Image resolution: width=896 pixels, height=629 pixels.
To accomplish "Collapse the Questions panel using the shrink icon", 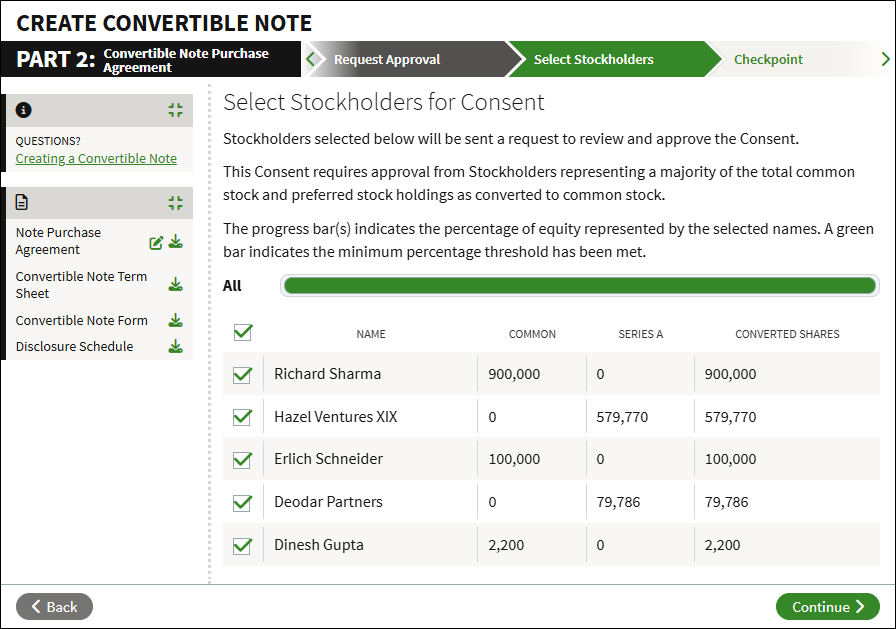I will click(x=175, y=110).
